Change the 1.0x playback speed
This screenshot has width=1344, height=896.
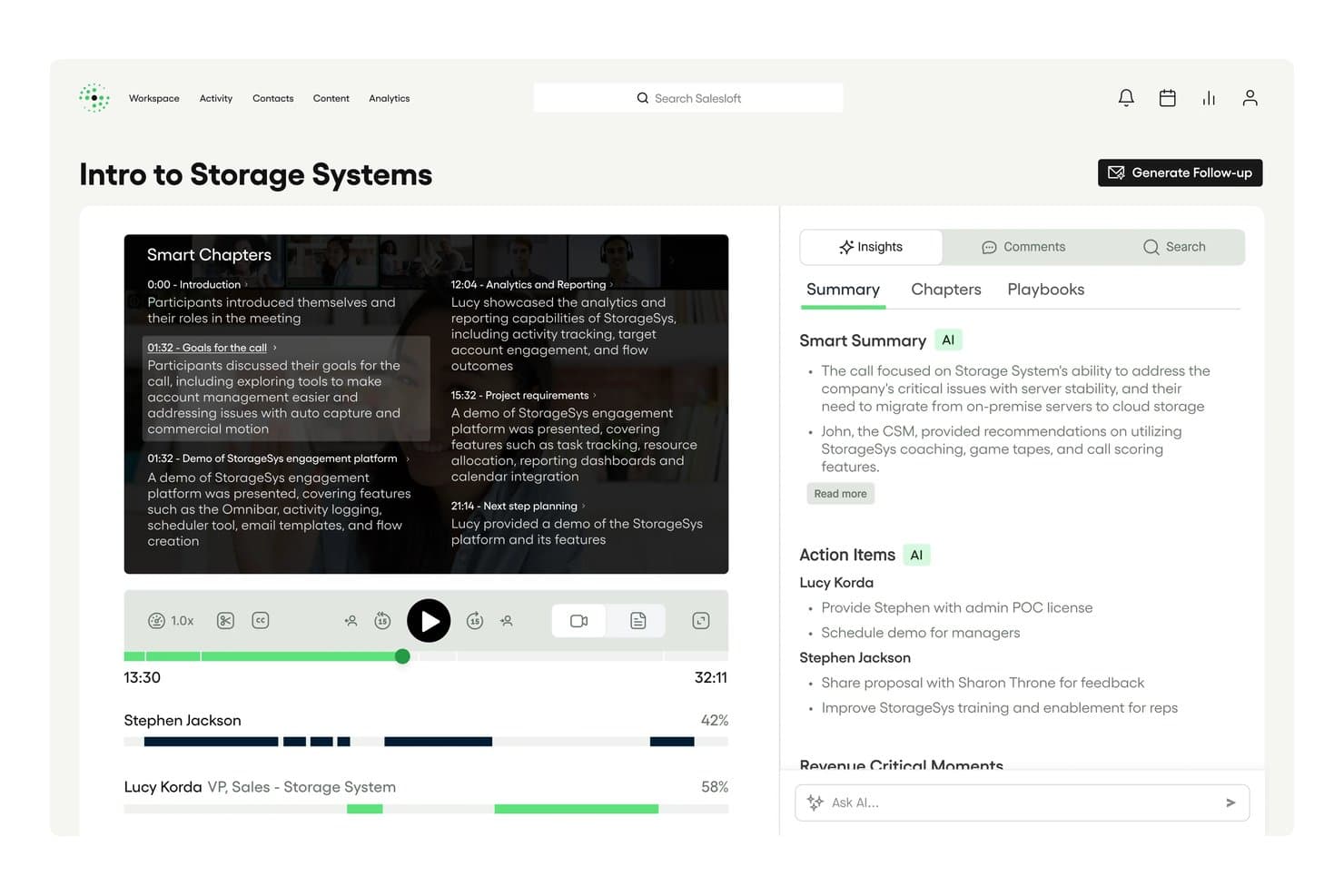tap(171, 621)
